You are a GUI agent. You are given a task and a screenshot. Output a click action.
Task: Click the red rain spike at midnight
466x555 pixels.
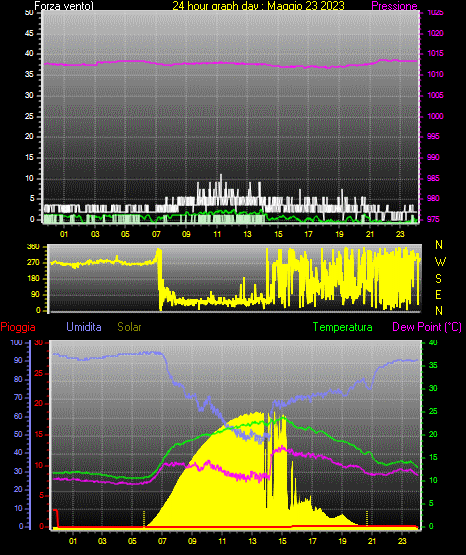click(56, 518)
